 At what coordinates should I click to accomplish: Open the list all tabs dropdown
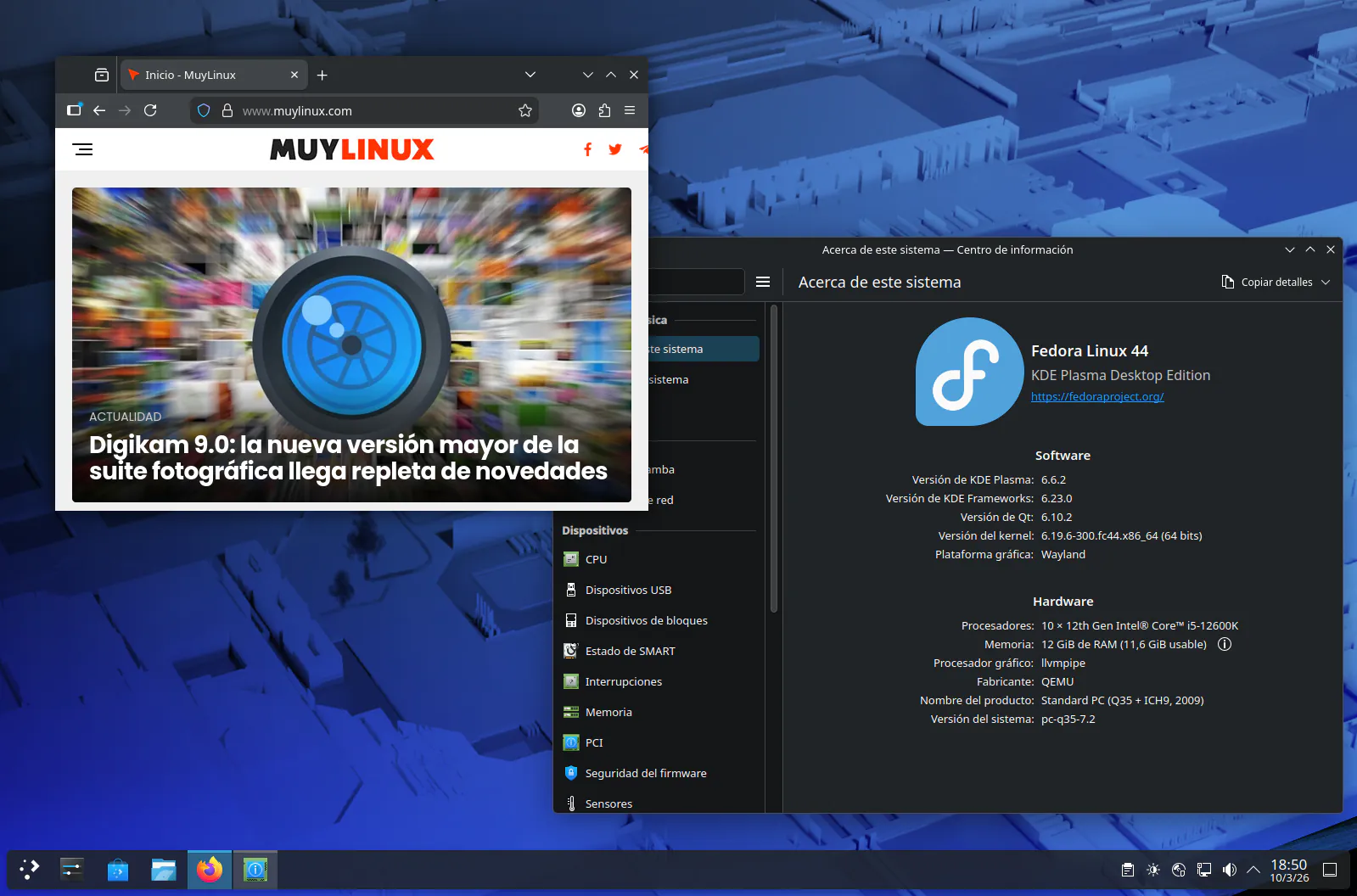click(x=530, y=75)
